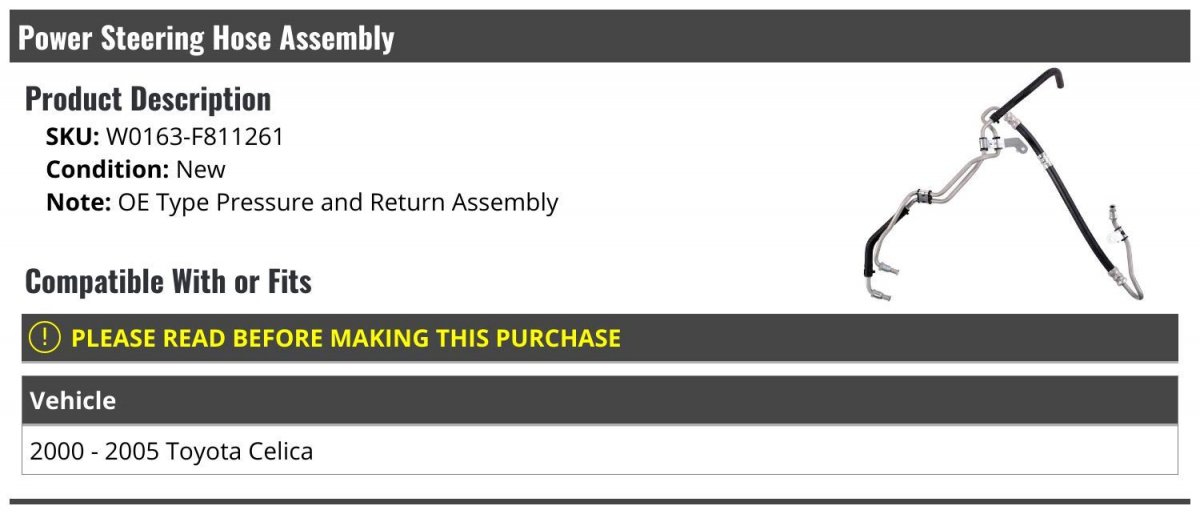Click the SKU label

73,137
